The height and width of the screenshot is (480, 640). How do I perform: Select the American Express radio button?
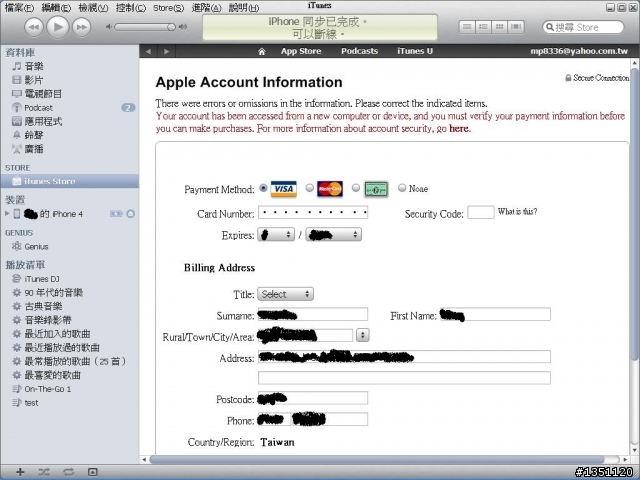[356, 188]
